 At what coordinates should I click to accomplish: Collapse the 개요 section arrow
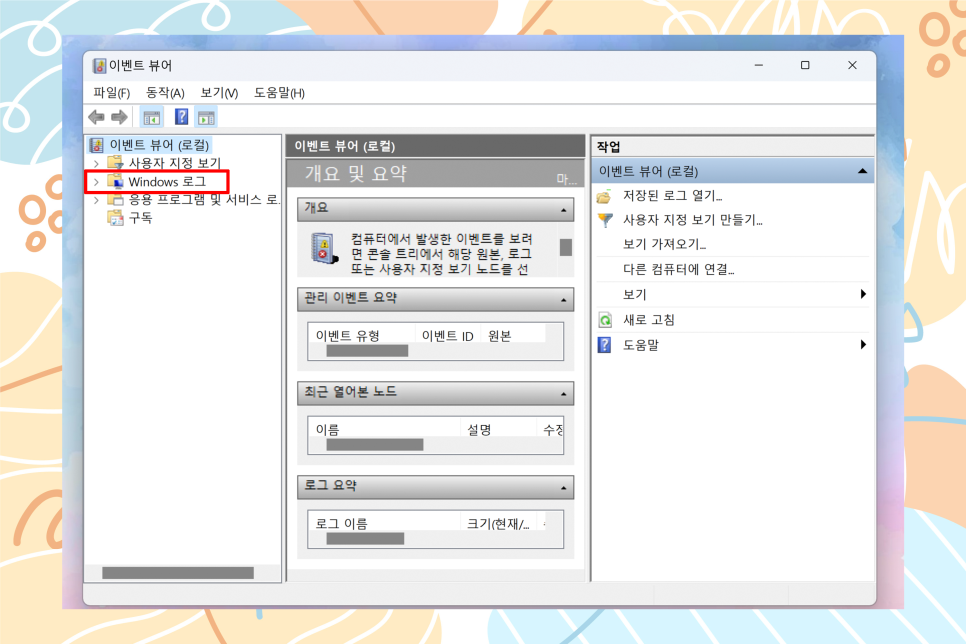click(564, 211)
